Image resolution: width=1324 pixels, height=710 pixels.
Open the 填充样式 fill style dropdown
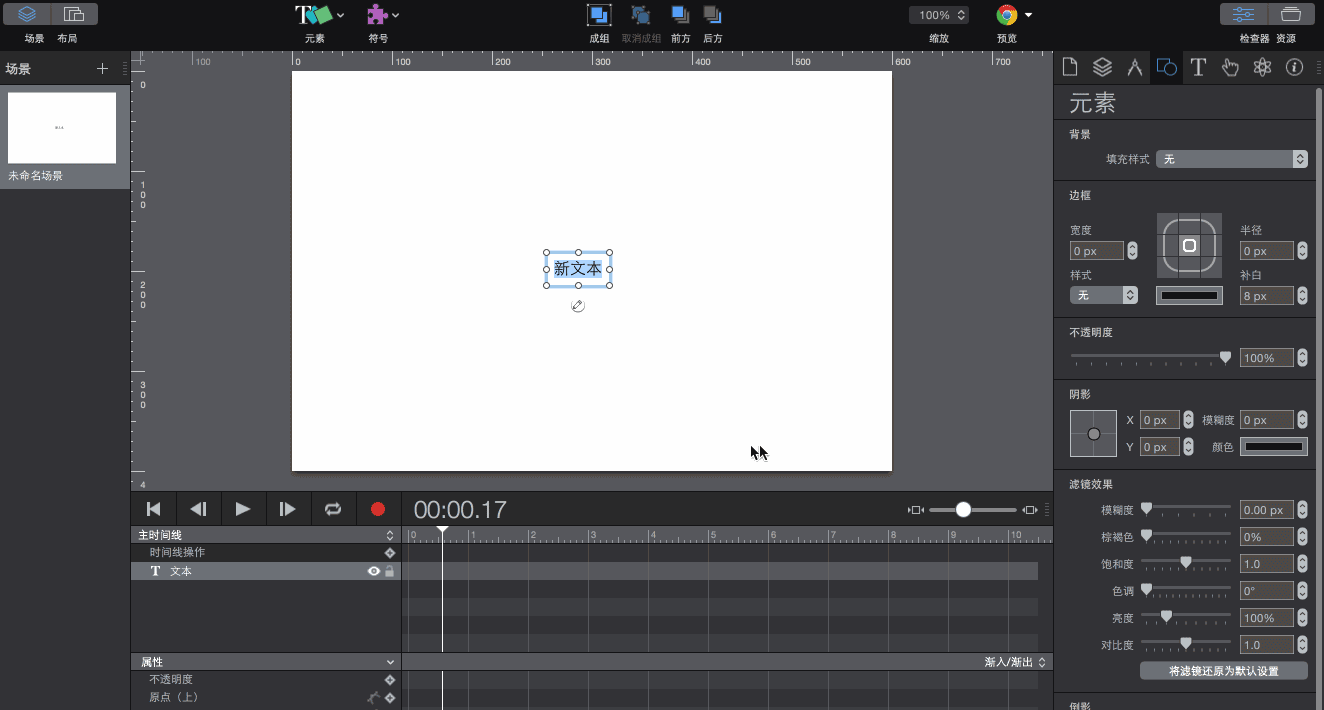click(1231, 159)
